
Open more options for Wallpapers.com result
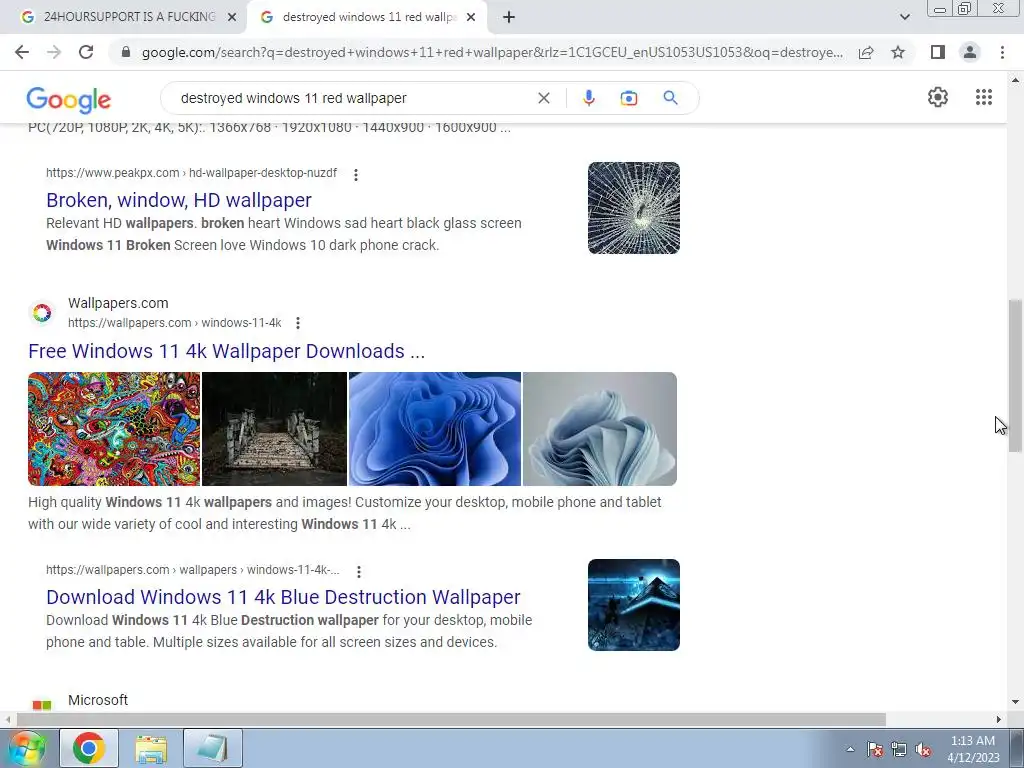pos(298,323)
